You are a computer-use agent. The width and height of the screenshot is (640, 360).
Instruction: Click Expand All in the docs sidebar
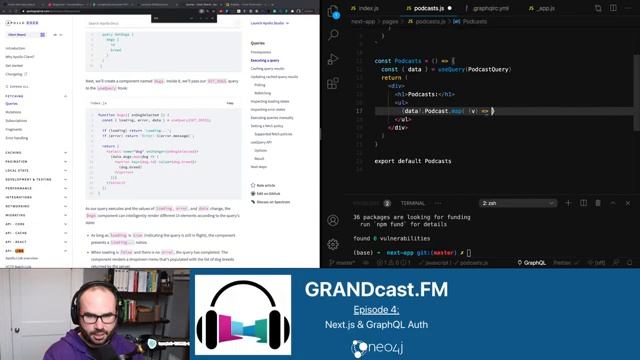[17, 87]
